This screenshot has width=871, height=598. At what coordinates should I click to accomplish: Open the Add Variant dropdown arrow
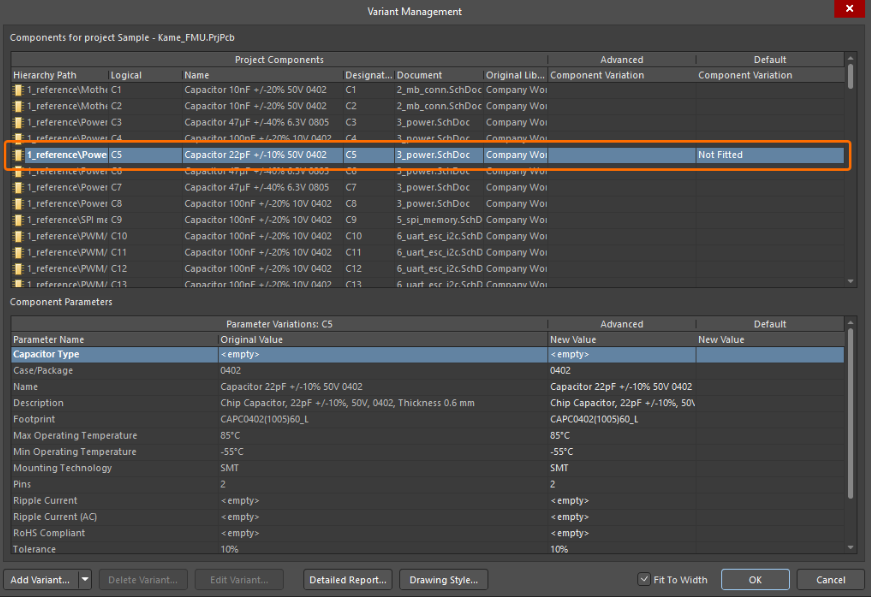[x=85, y=580]
